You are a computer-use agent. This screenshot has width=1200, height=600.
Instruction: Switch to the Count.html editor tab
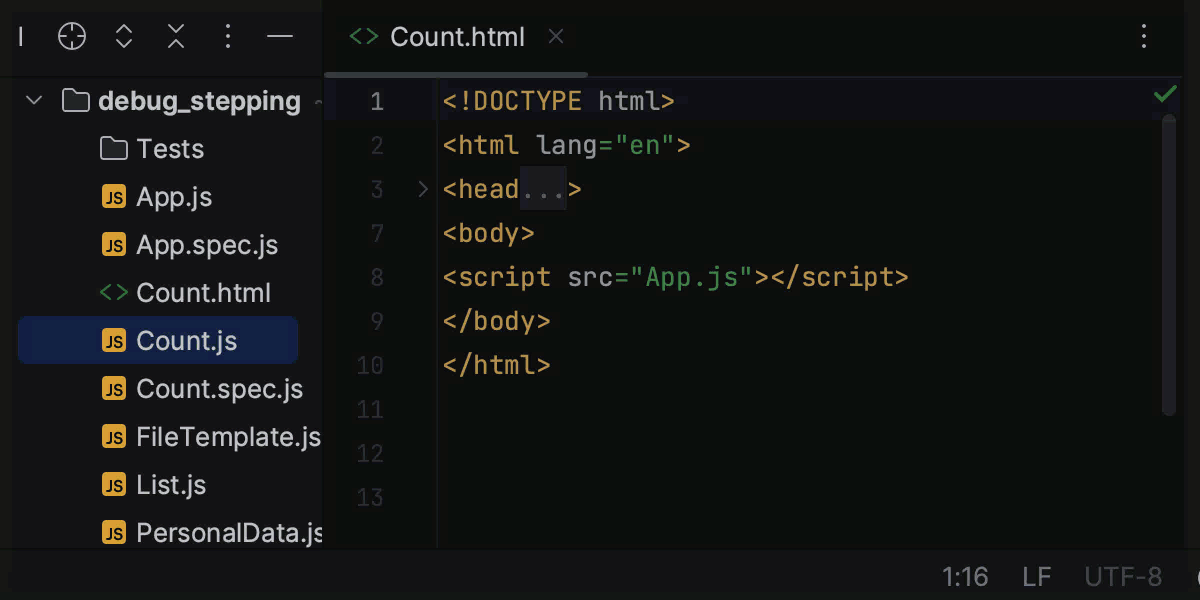click(x=457, y=37)
